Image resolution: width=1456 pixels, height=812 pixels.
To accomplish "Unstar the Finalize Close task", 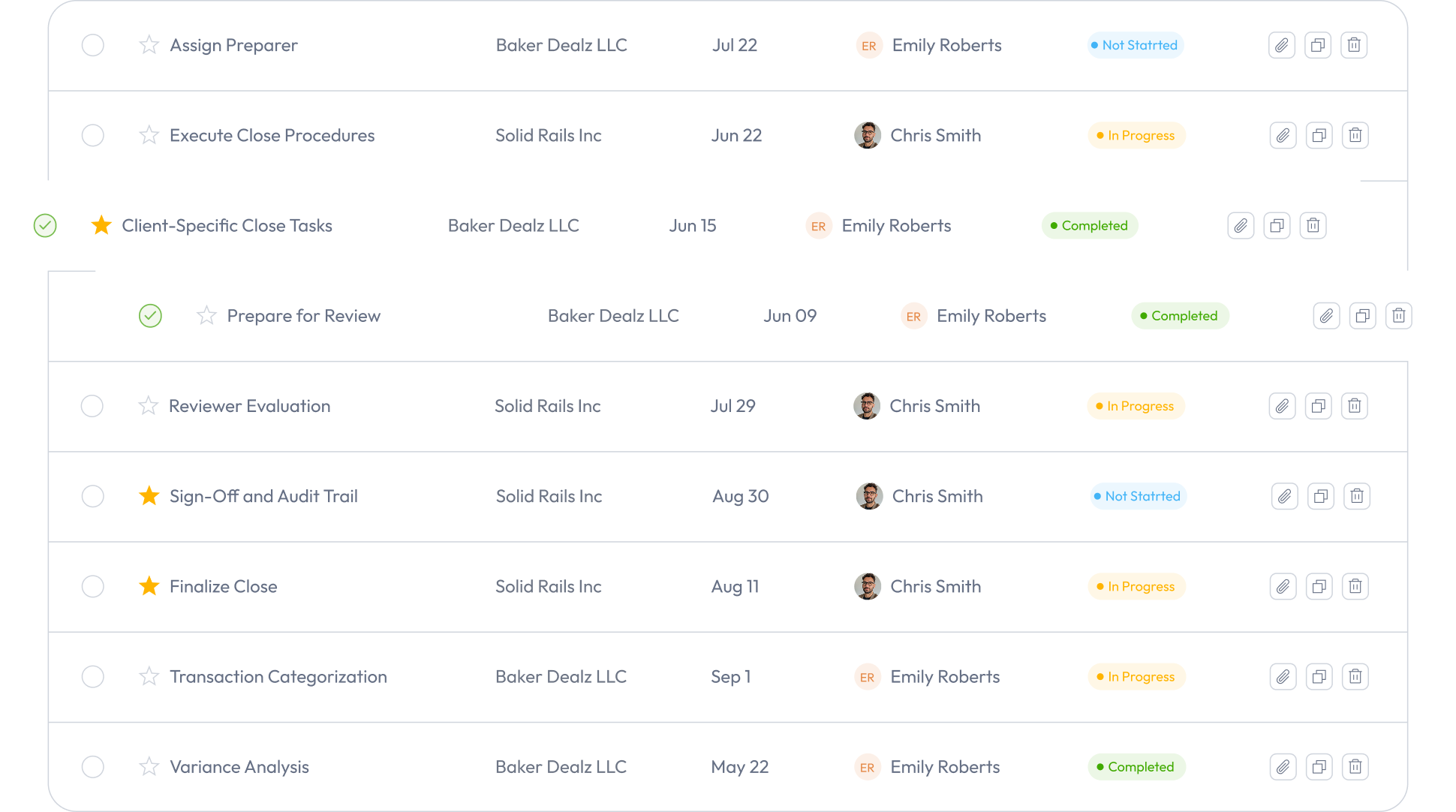I will (x=149, y=586).
